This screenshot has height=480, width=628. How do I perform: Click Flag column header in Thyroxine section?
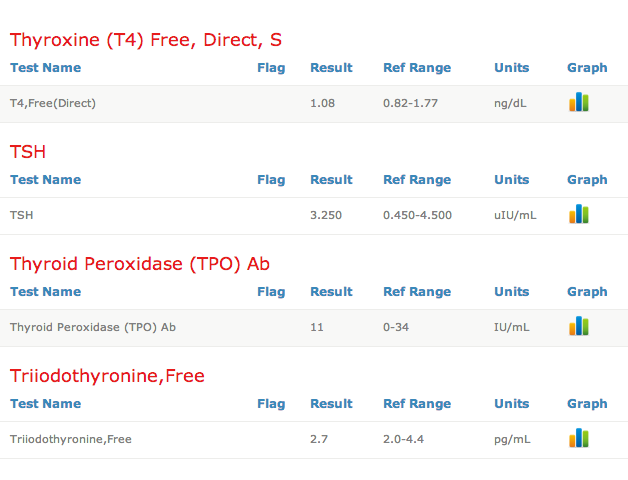[271, 68]
